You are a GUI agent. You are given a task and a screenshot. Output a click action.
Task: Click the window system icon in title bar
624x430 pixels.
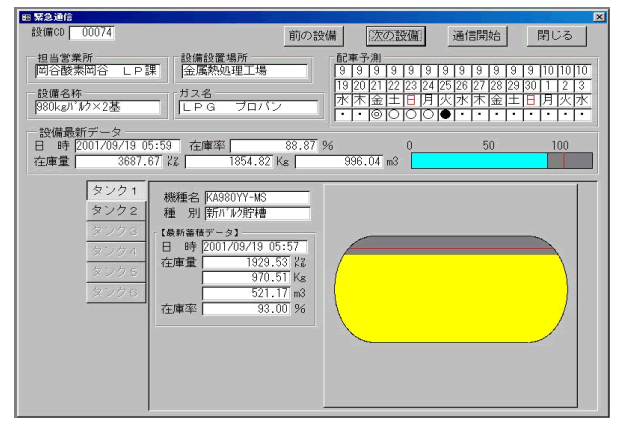pyautogui.click(x=26, y=18)
